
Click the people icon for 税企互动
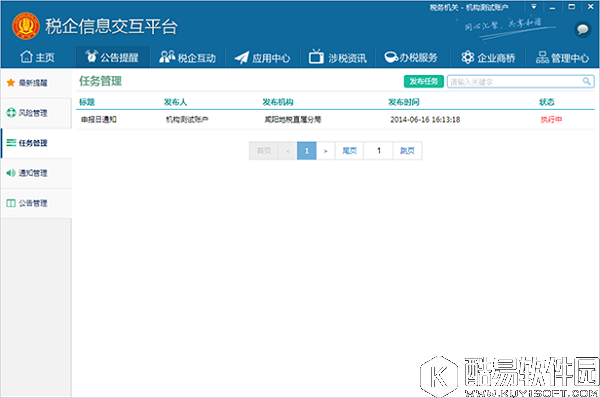(x=167, y=57)
